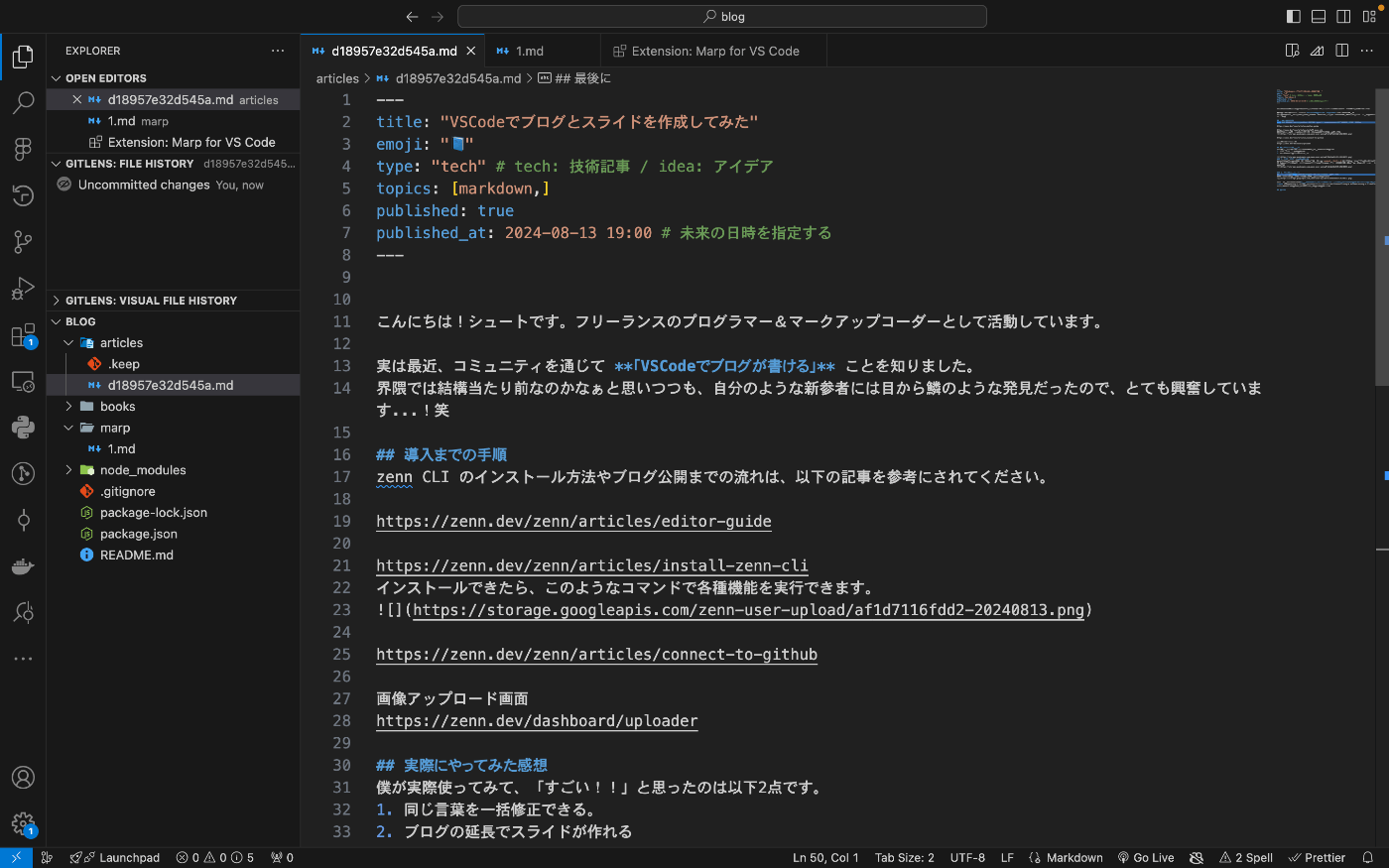Expand GitLens Visual File History section
The width and height of the screenshot is (1389, 868).
point(174,301)
